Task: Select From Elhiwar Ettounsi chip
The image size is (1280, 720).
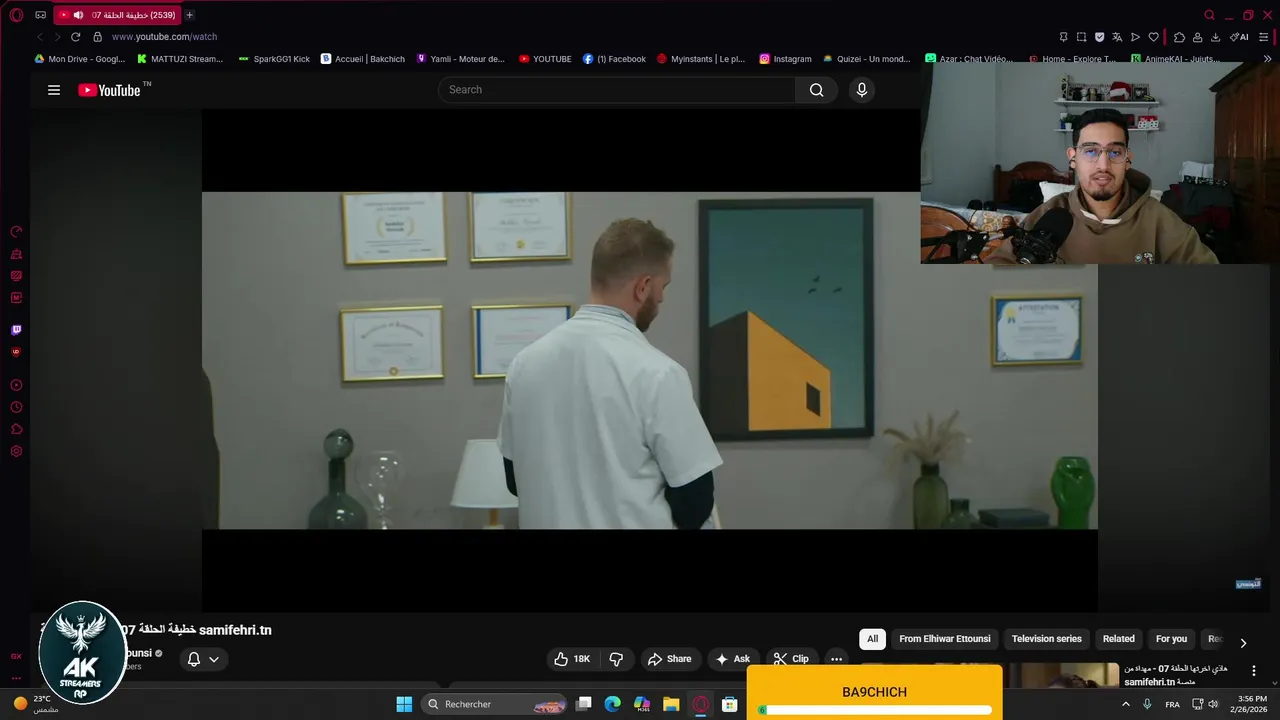Action: (945, 639)
